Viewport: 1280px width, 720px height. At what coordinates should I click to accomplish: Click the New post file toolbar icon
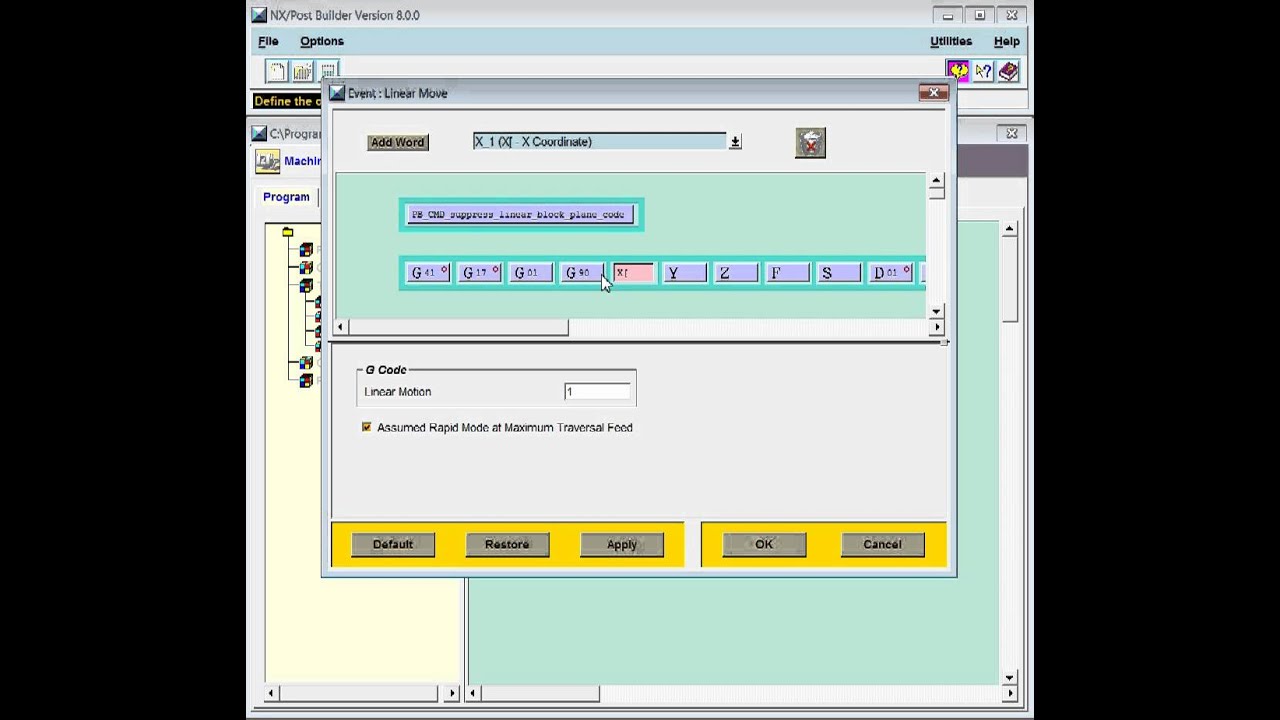[276, 71]
